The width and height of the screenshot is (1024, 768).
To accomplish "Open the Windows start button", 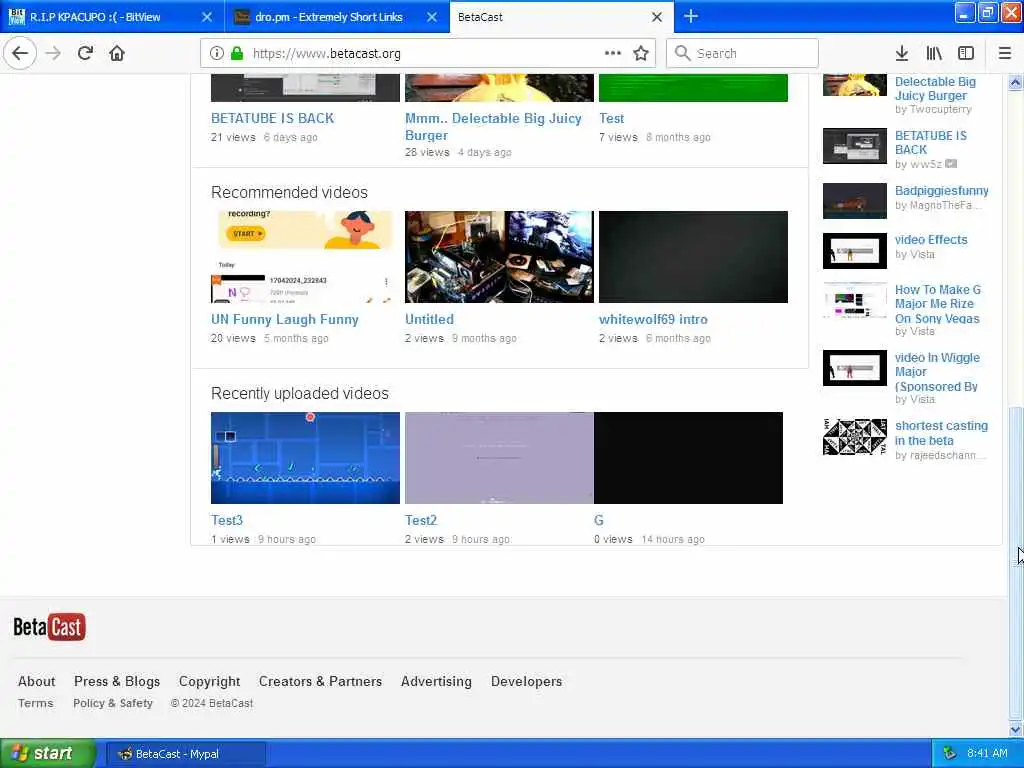I will 47,753.
